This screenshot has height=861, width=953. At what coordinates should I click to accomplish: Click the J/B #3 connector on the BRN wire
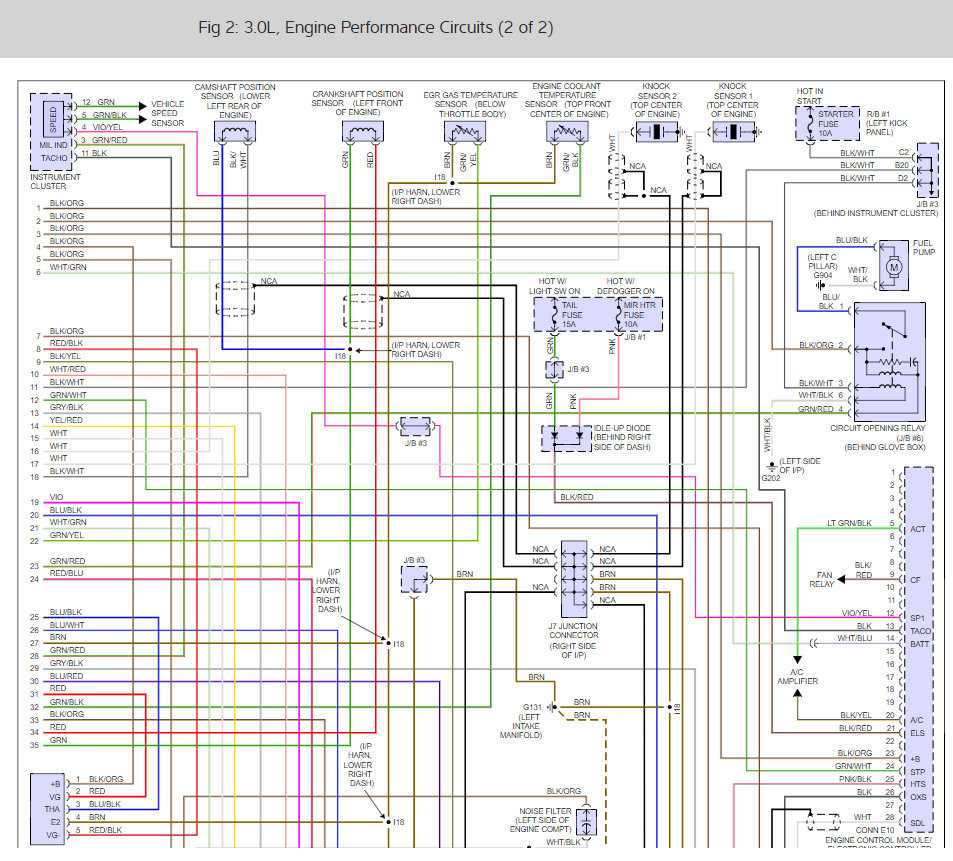click(414, 579)
